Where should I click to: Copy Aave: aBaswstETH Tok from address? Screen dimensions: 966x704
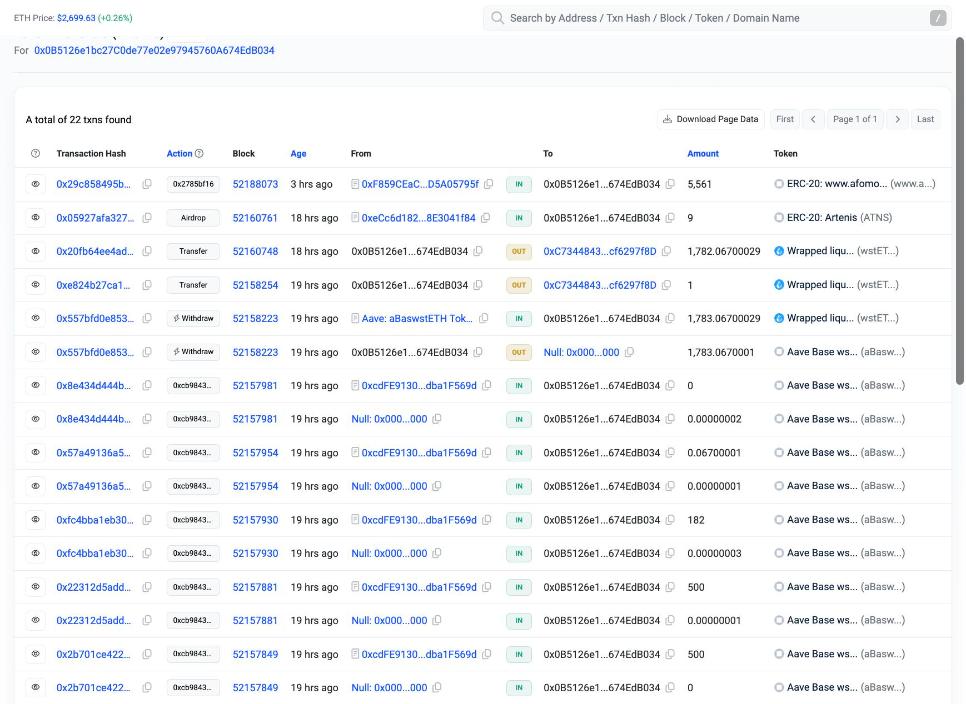[x=484, y=318]
